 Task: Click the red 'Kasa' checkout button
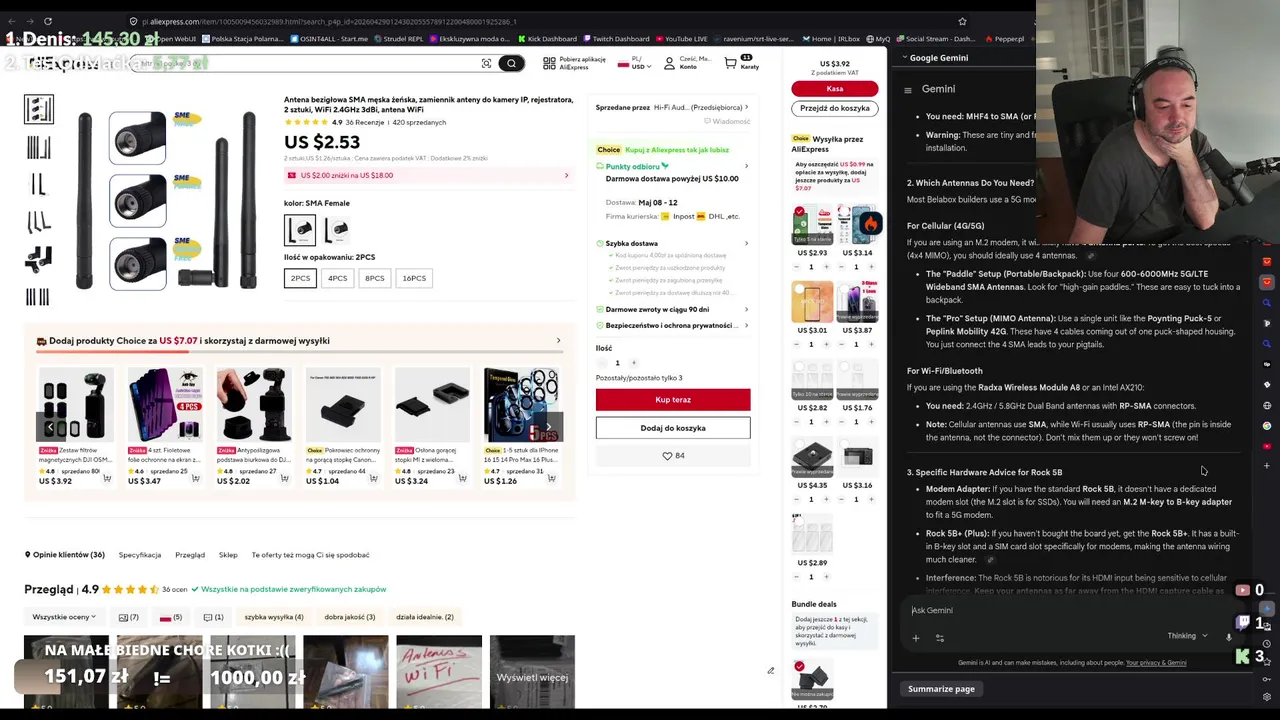point(834,89)
